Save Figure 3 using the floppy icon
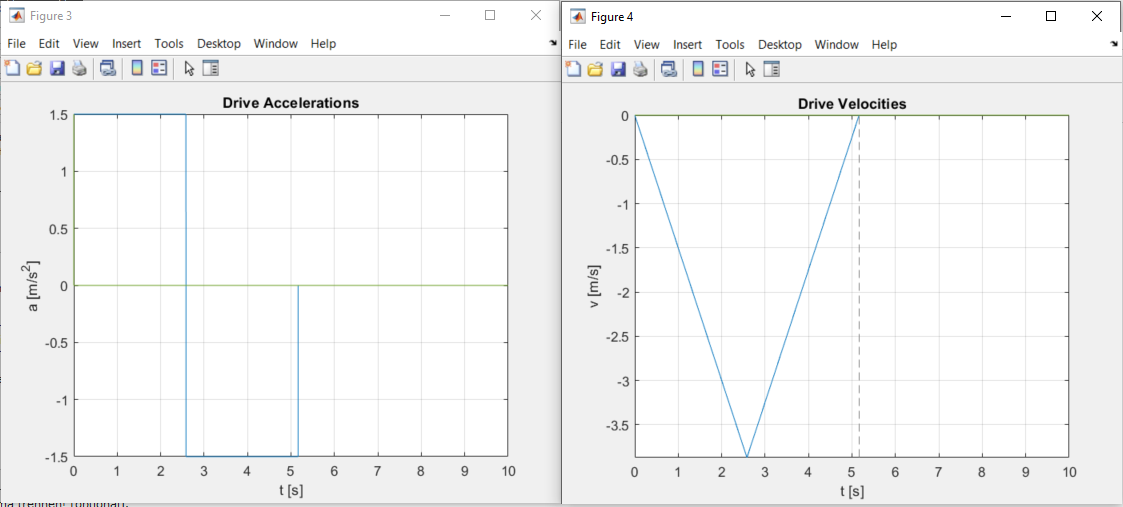1123x507 pixels. tap(57, 68)
